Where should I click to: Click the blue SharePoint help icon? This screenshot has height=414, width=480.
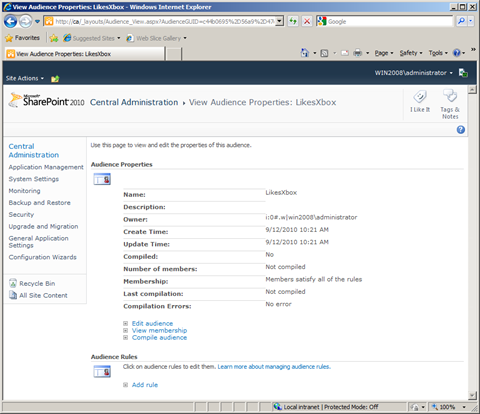[x=461, y=130]
